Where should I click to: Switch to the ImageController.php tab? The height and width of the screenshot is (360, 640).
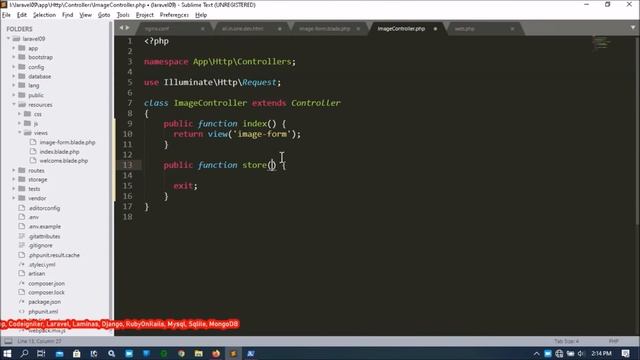pos(401,29)
